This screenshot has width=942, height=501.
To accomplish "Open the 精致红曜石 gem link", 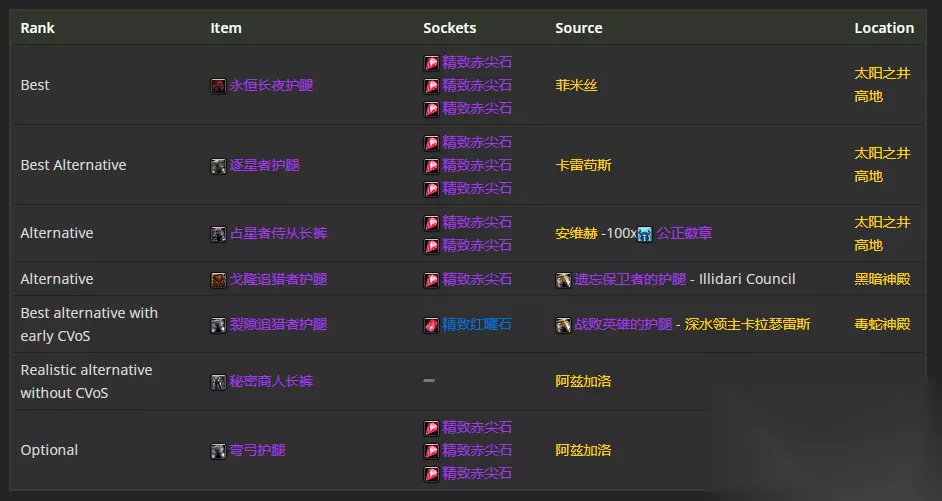I will coord(477,325).
